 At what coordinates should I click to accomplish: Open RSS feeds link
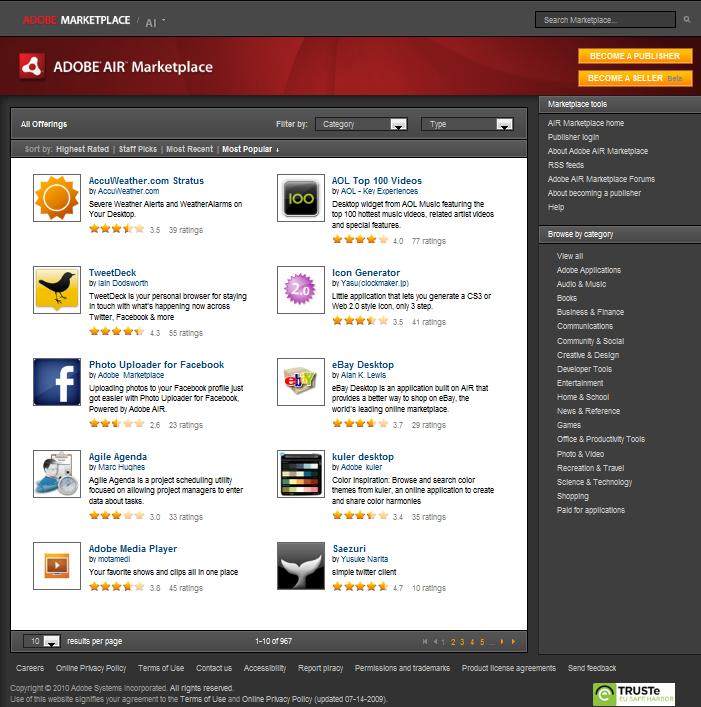coord(566,165)
